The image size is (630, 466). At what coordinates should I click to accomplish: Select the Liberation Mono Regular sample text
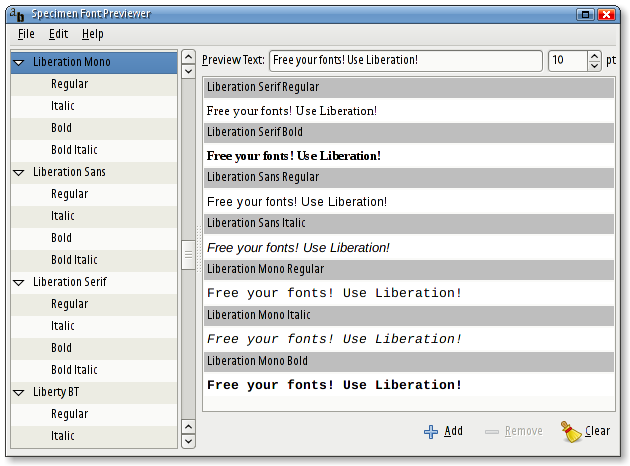[334, 293]
